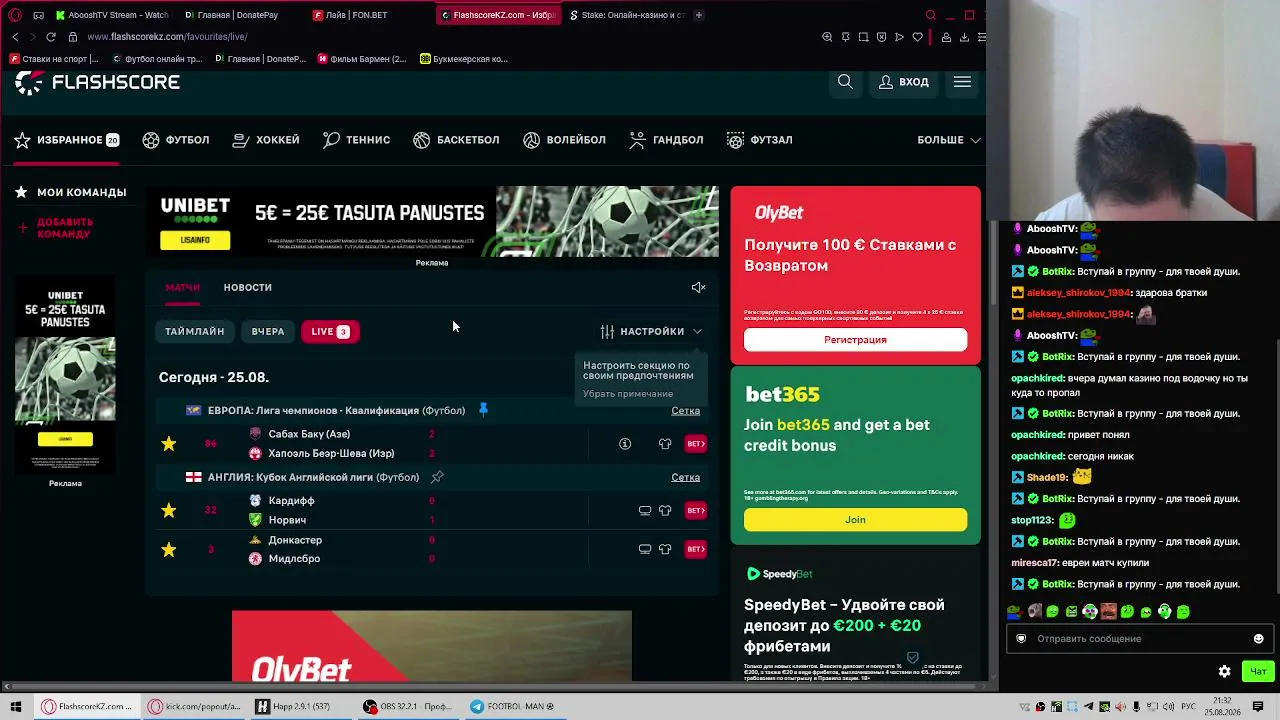Open match info icon for Сабах Баку
This screenshot has width=1280, height=720.
click(625, 443)
